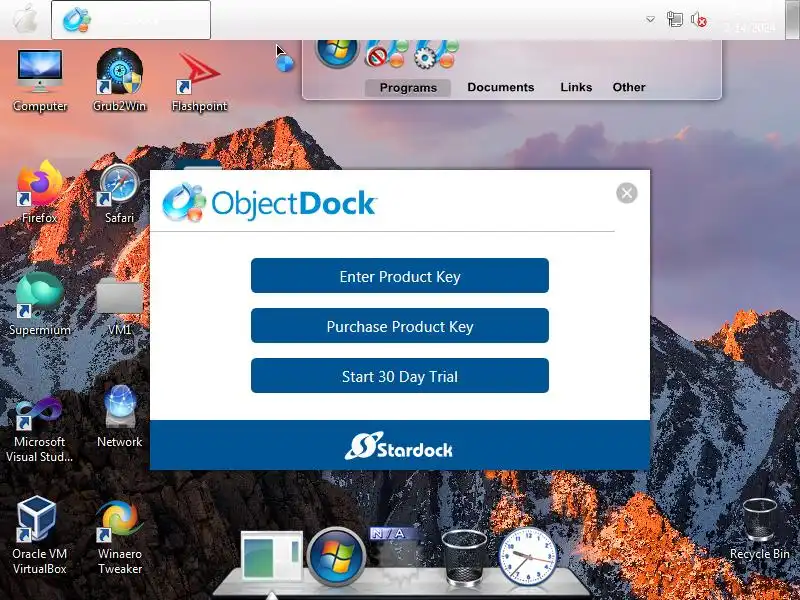
Task: Open the Documents tab in tabbed dock
Action: [x=501, y=87]
